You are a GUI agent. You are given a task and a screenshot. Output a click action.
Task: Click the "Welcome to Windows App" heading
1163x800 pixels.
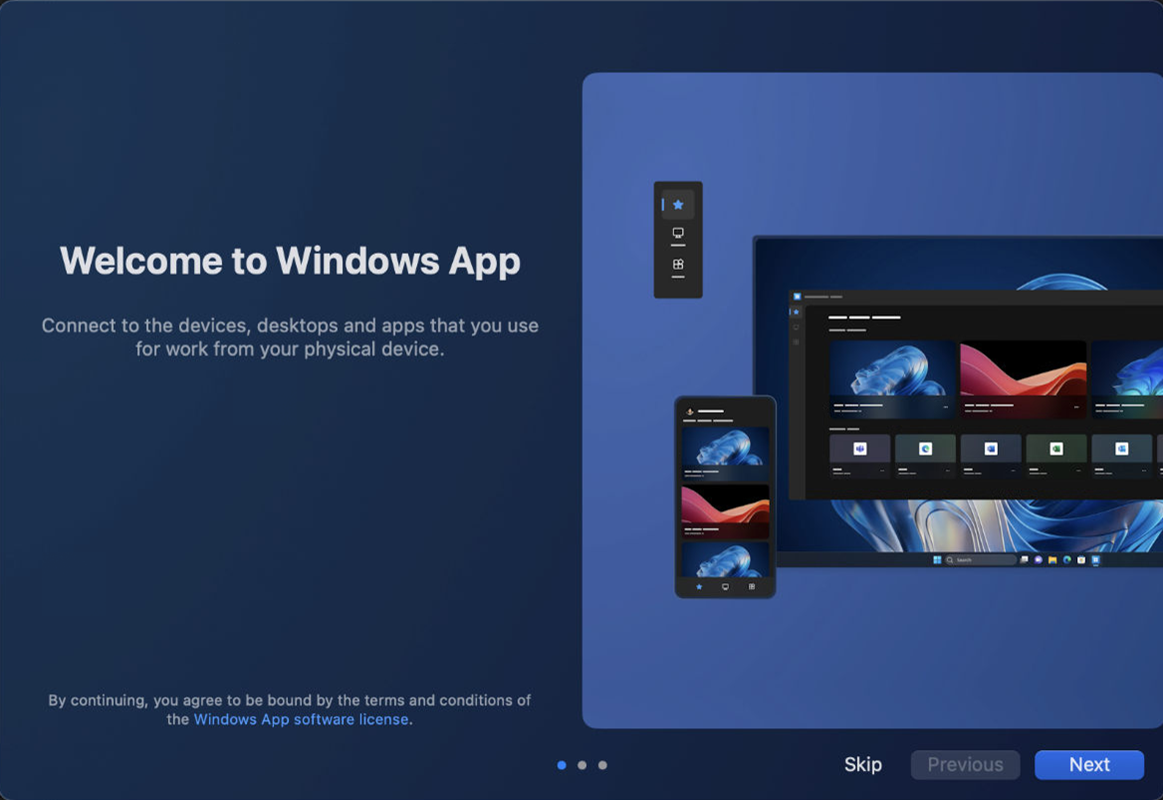click(290, 261)
